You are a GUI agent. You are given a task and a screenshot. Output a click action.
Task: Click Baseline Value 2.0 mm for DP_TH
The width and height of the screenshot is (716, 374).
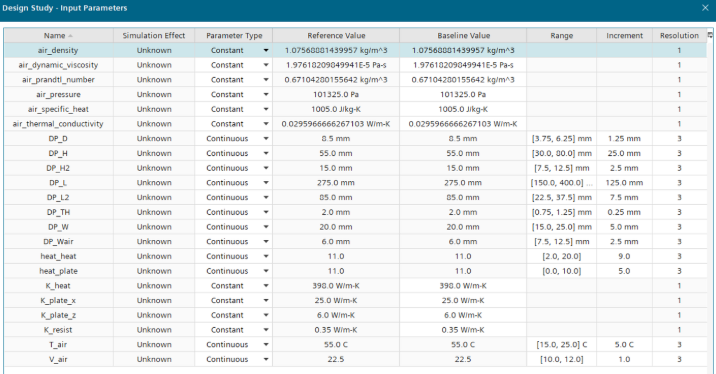[x=463, y=212]
